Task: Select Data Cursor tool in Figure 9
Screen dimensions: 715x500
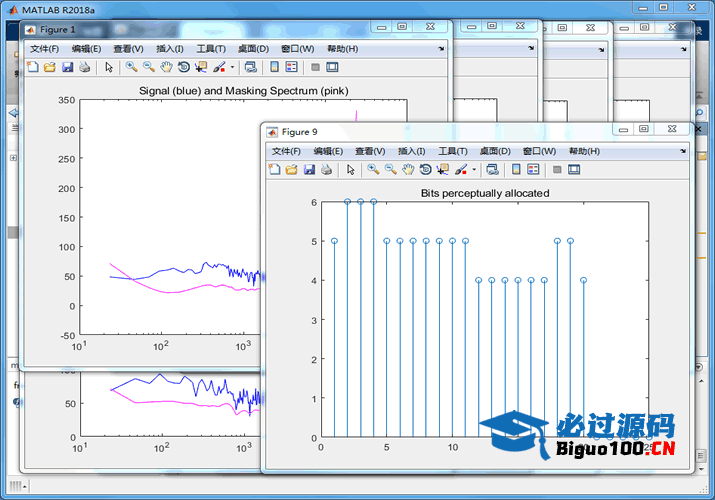Action: 442,170
